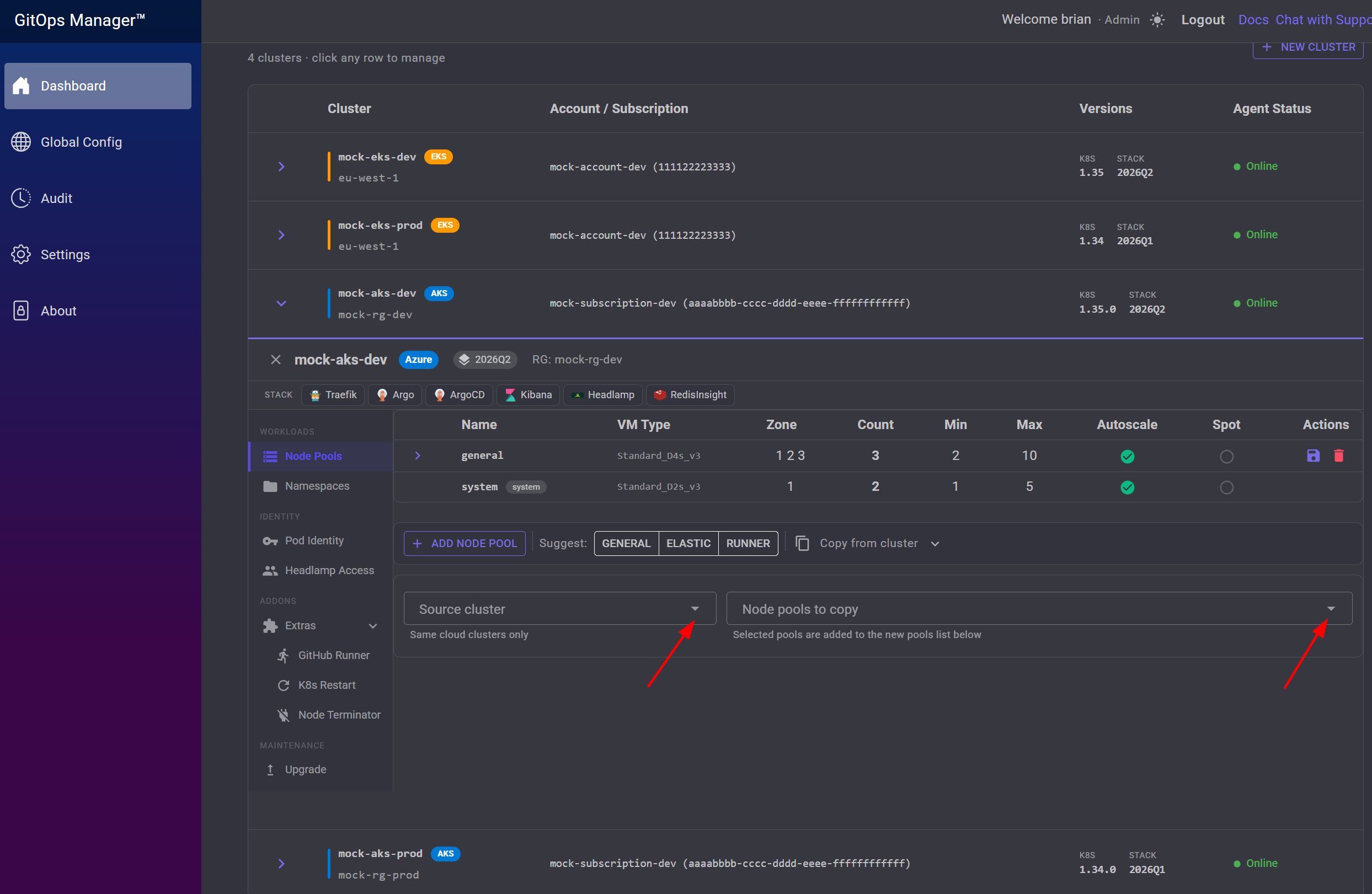Toggle autoscale for general pool
1372x894 pixels.
coord(1127,457)
